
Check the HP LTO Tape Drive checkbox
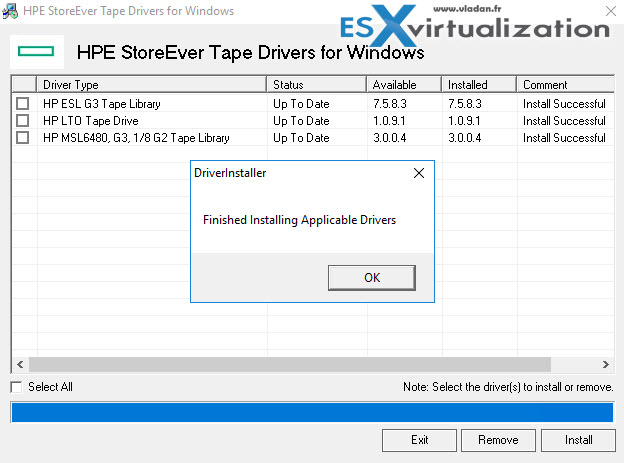[x=23, y=121]
